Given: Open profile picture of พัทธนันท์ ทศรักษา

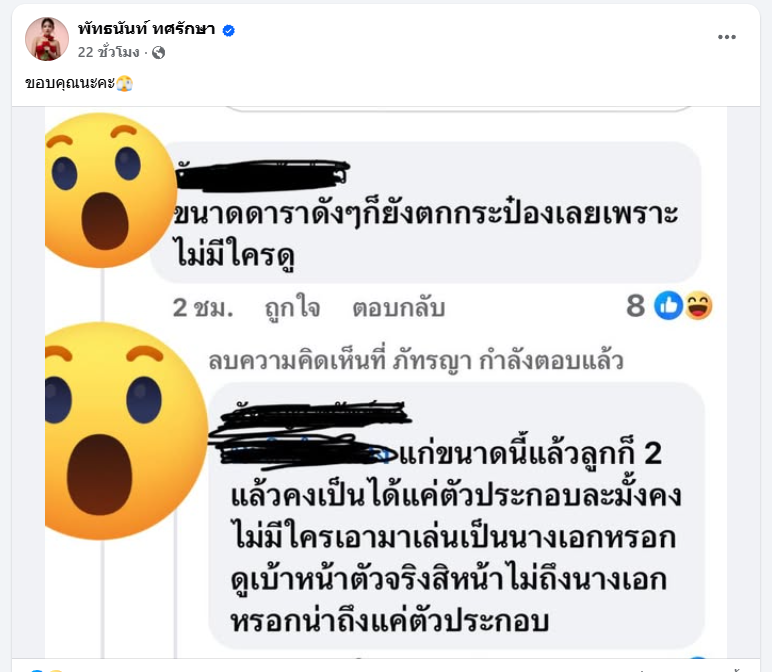Looking at the screenshot, I should [47, 39].
